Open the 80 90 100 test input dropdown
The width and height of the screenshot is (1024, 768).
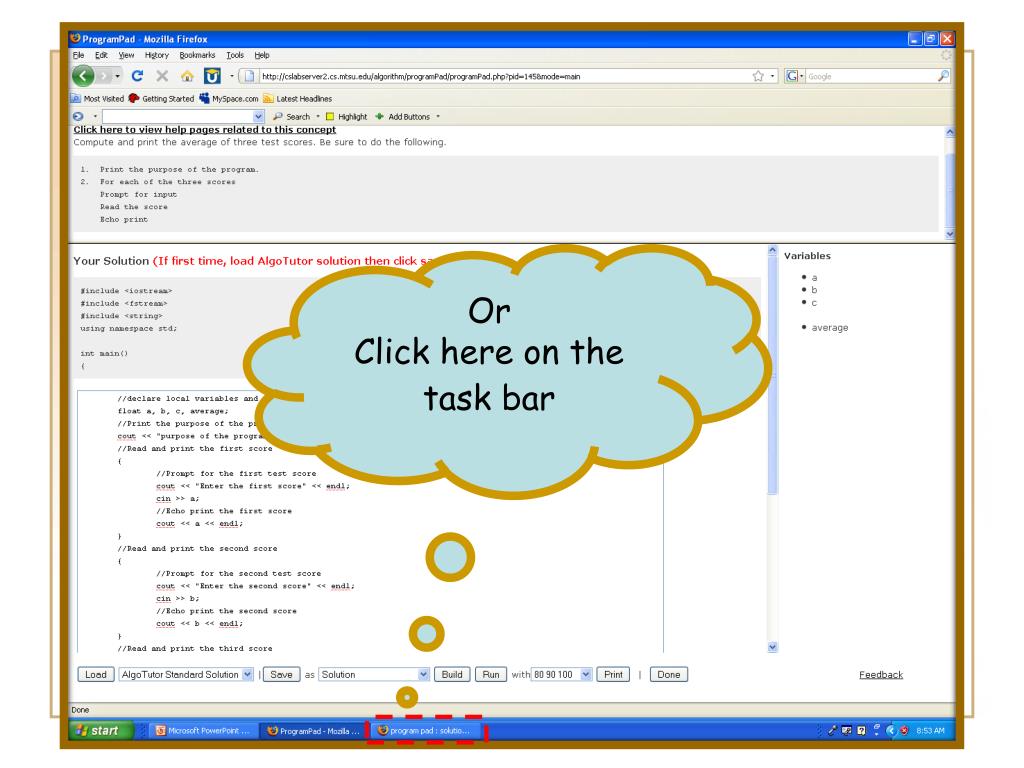[x=562, y=675]
